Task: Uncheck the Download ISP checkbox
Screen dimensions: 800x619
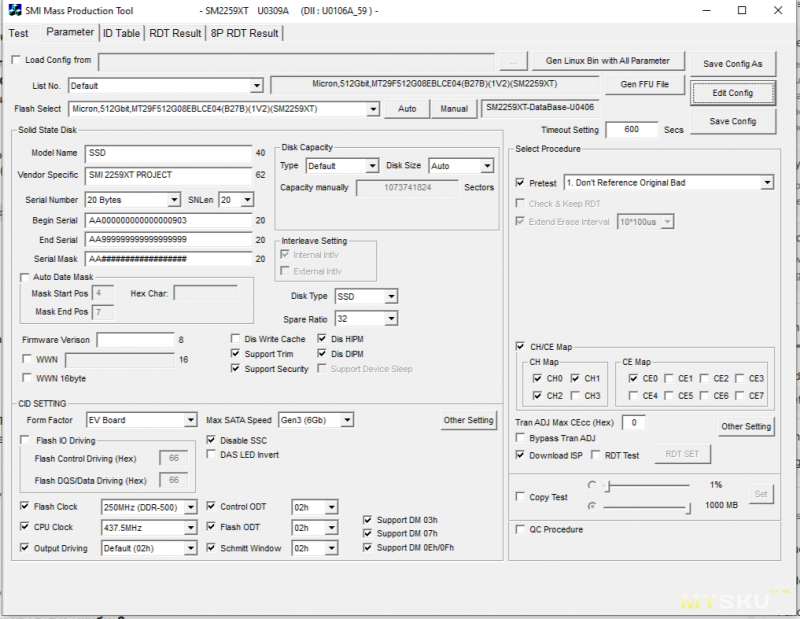Action: point(520,454)
